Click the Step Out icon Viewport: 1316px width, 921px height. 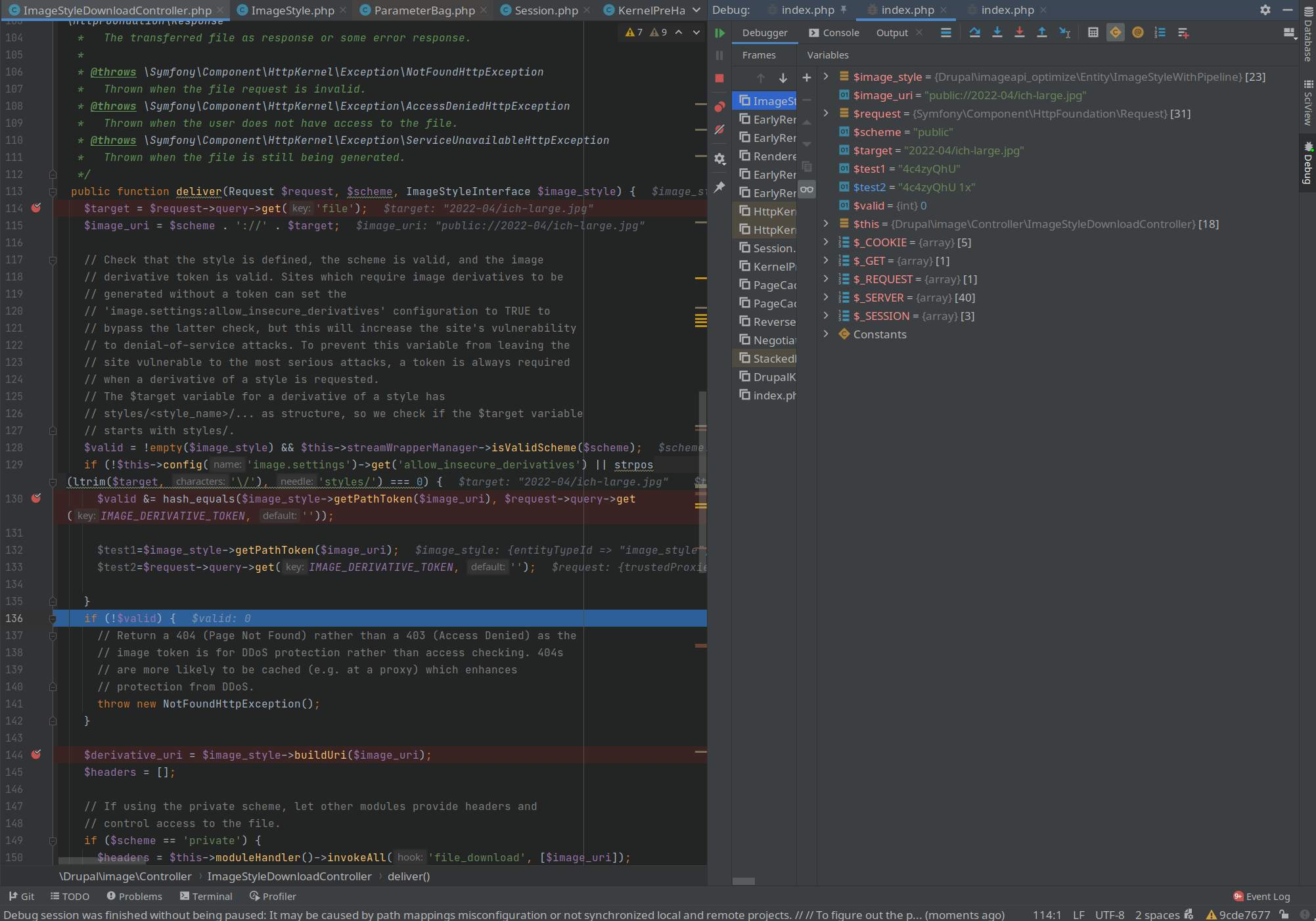tap(1041, 33)
